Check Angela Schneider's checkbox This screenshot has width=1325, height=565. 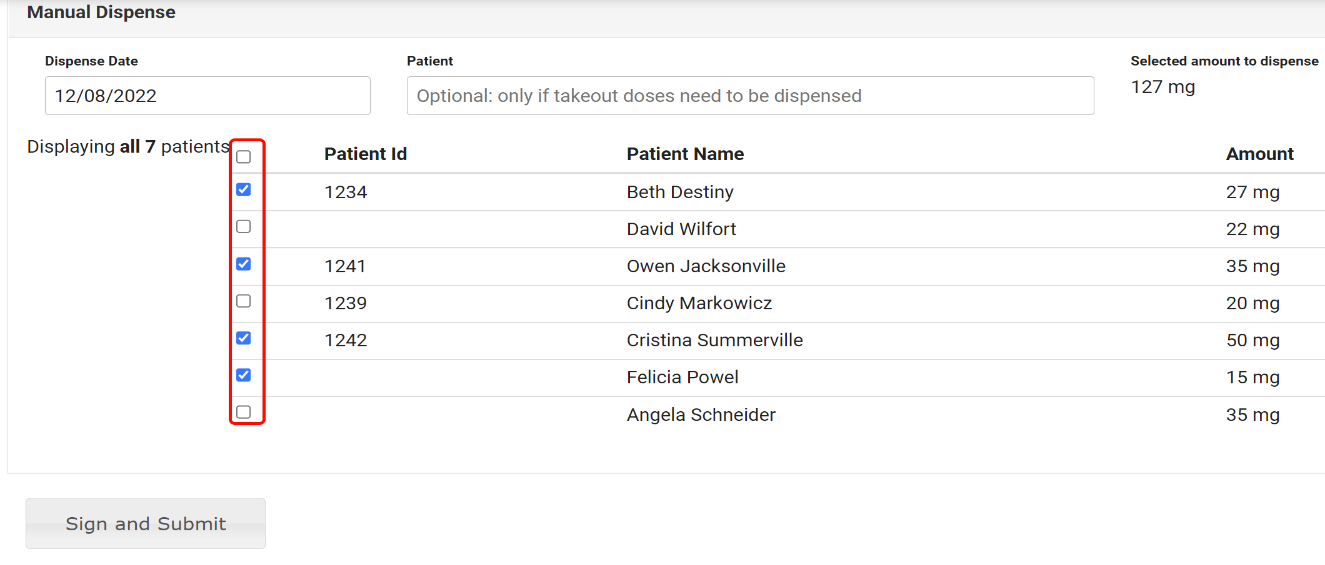pyautogui.click(x=243, y=412)
